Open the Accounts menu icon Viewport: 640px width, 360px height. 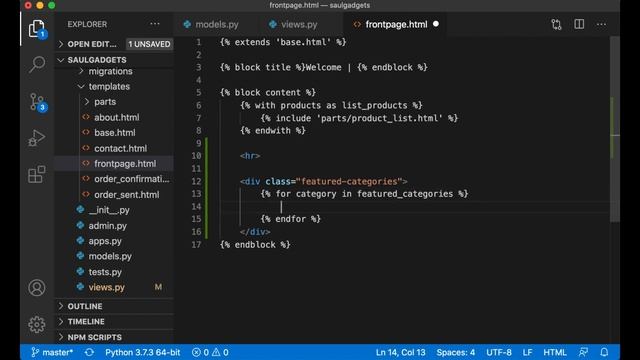point(37,288)
